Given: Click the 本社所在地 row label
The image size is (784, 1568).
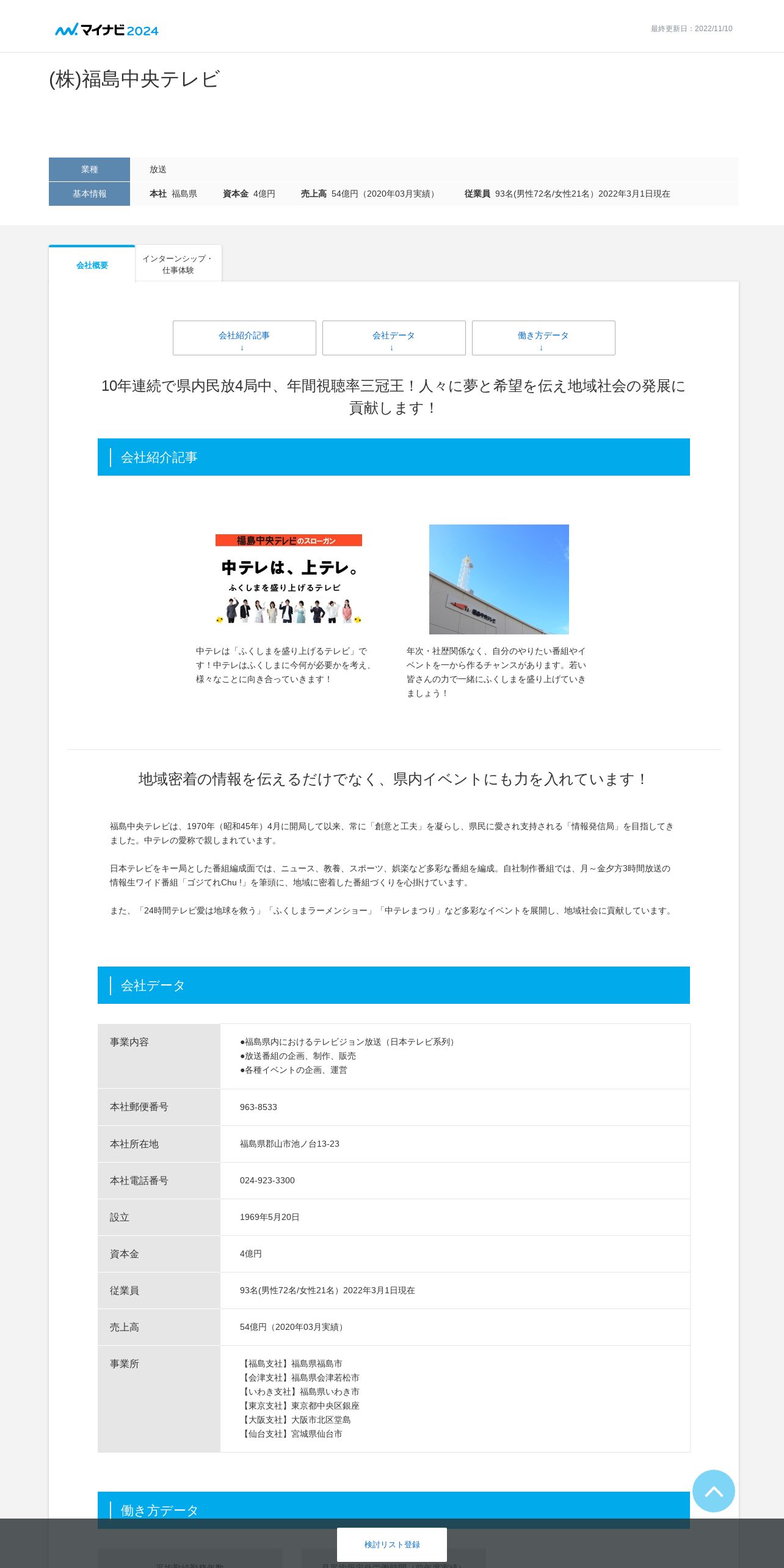Looking at the screenshot, I should pos(159,1144).
